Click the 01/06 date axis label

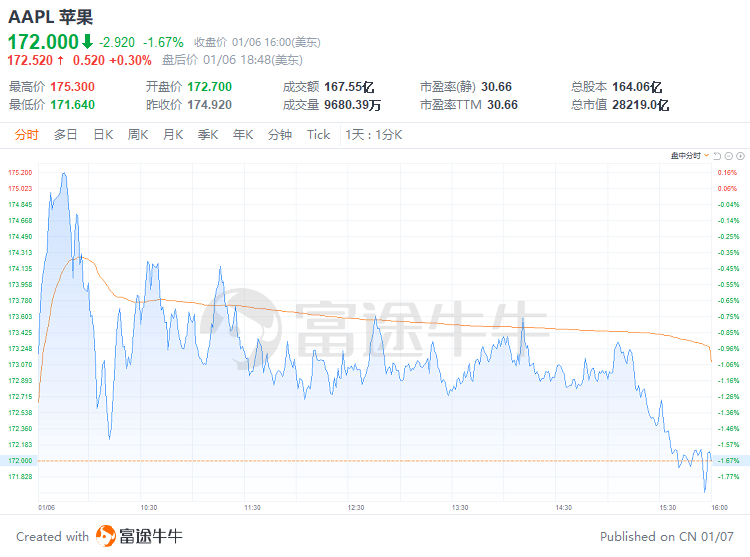pos(46,507)
